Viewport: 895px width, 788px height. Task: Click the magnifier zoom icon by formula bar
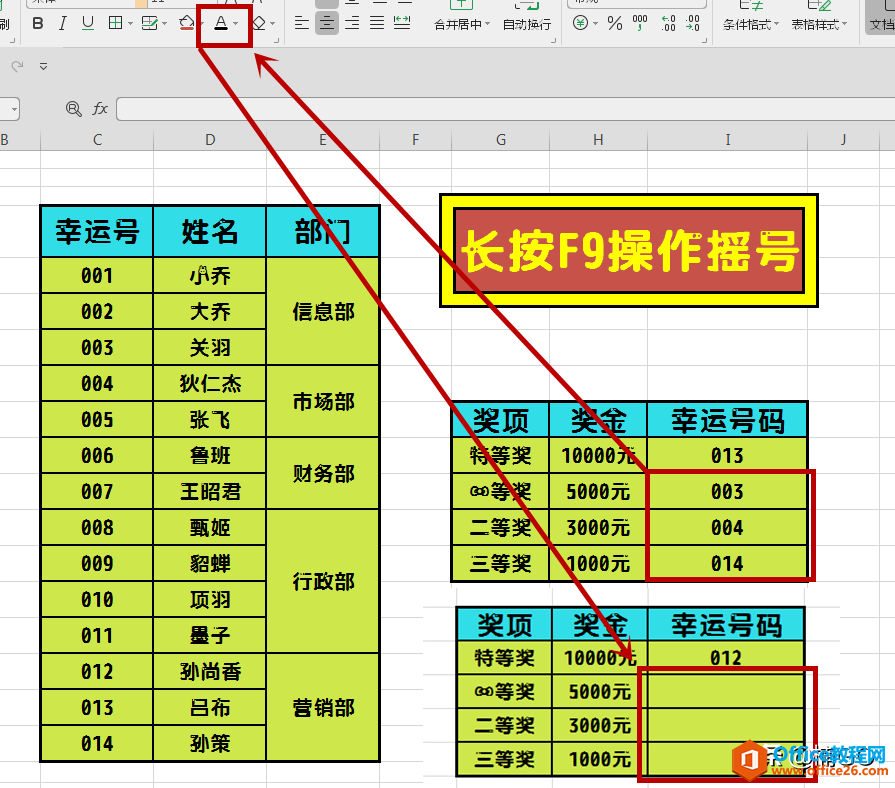74,108
